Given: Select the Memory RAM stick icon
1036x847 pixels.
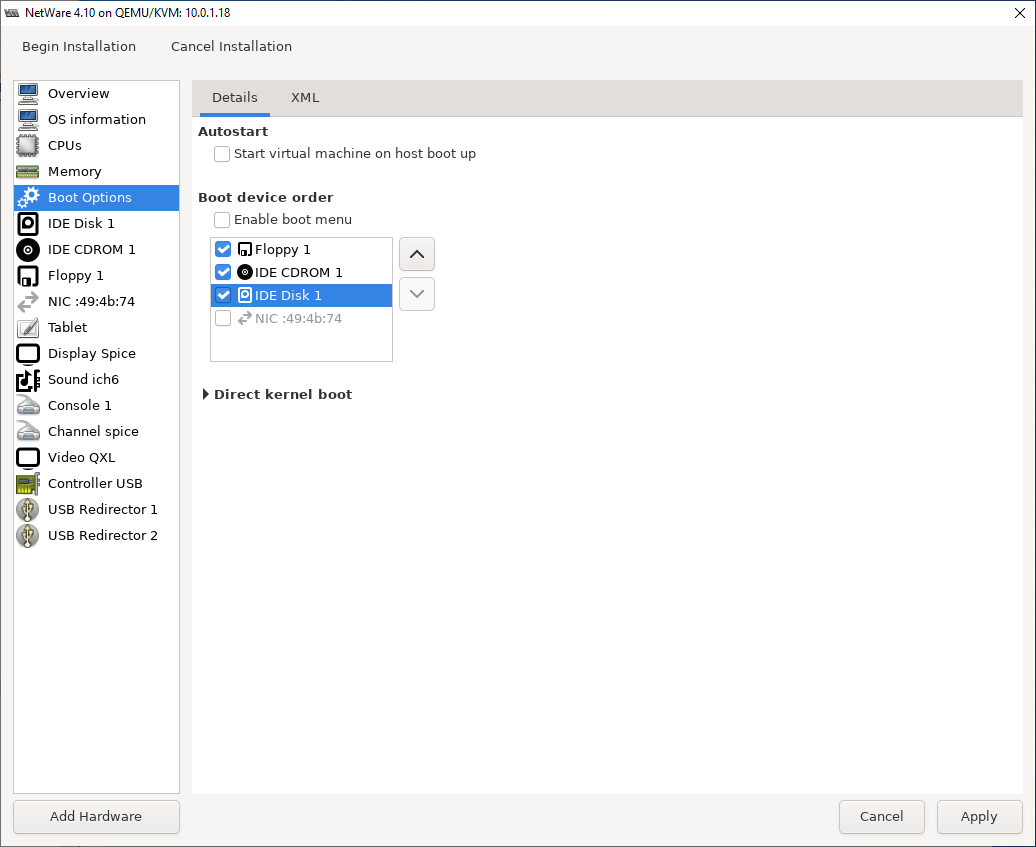Looking at the screenshot, I should (28, 172).
